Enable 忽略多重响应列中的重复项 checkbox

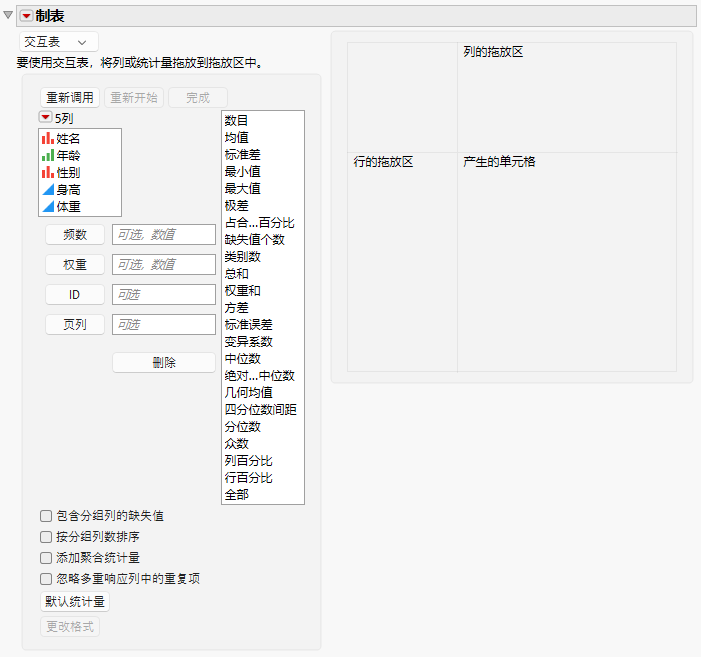46,579
